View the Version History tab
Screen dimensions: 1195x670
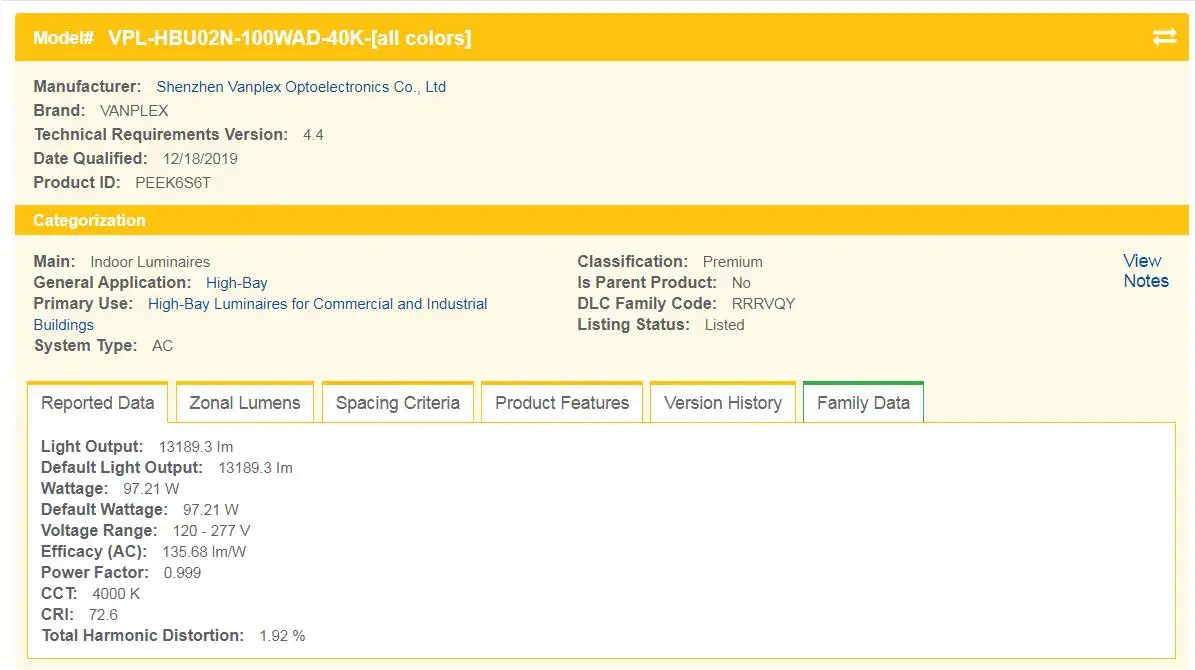coord(723,403)
